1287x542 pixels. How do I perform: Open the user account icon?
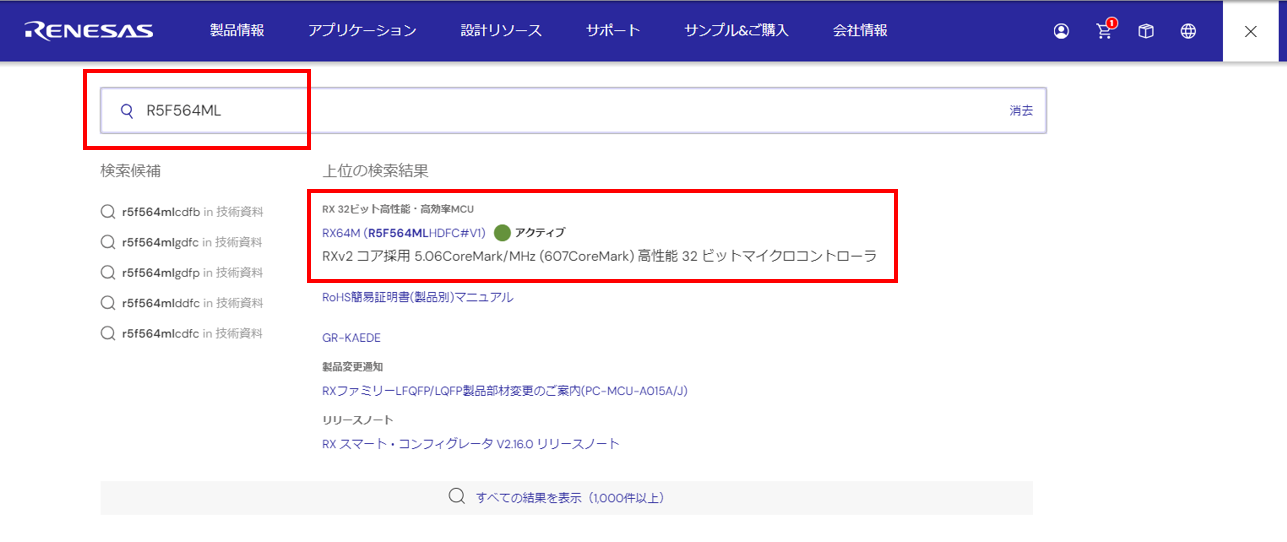point(1061,31)
